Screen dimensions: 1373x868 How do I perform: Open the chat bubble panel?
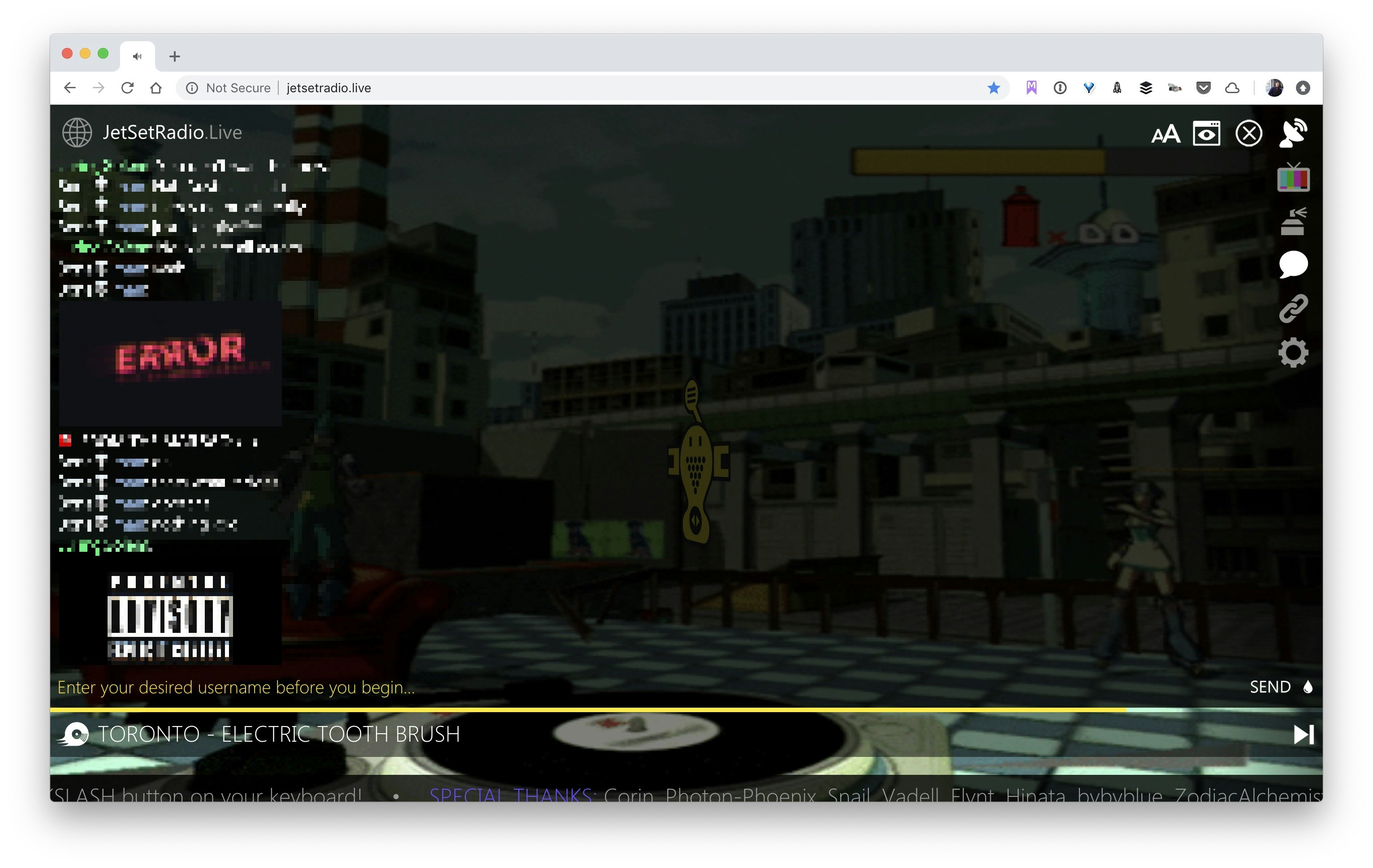click(1293, 264)
